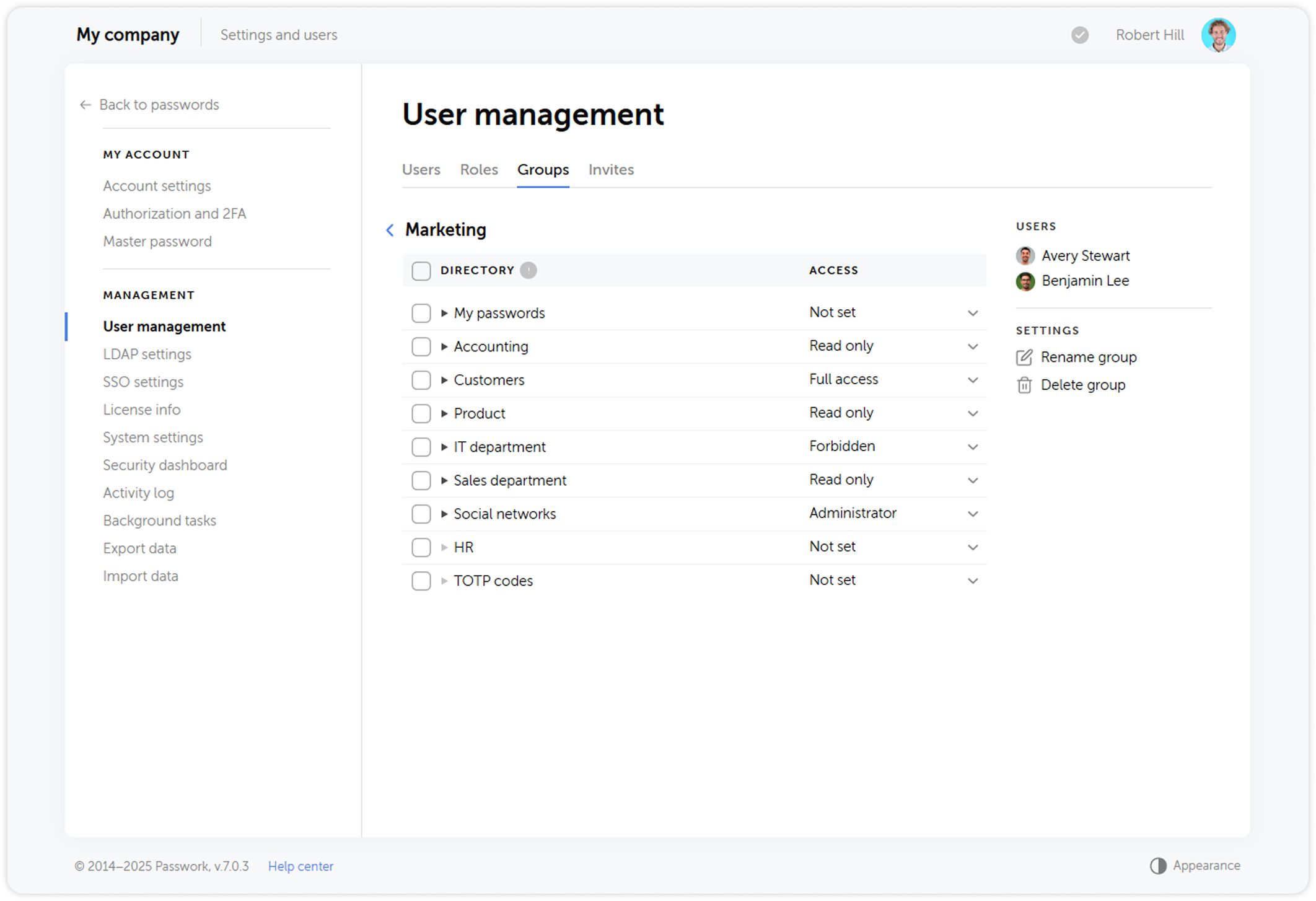Expand the Sales department directory triangle
This screenshot has width=1316, height=901.
pos(444,481)
